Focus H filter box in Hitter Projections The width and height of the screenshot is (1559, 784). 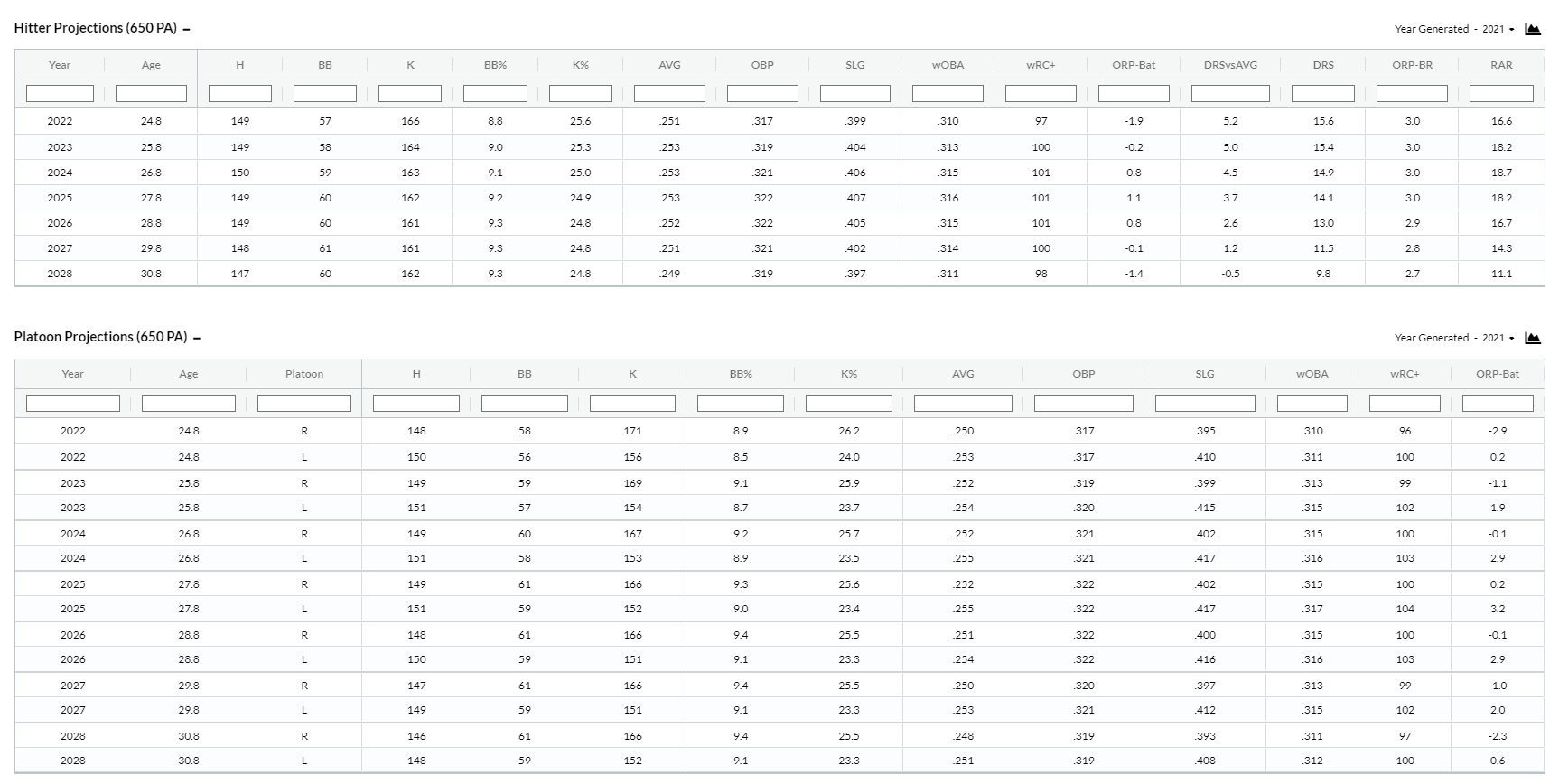click(240, 93)
